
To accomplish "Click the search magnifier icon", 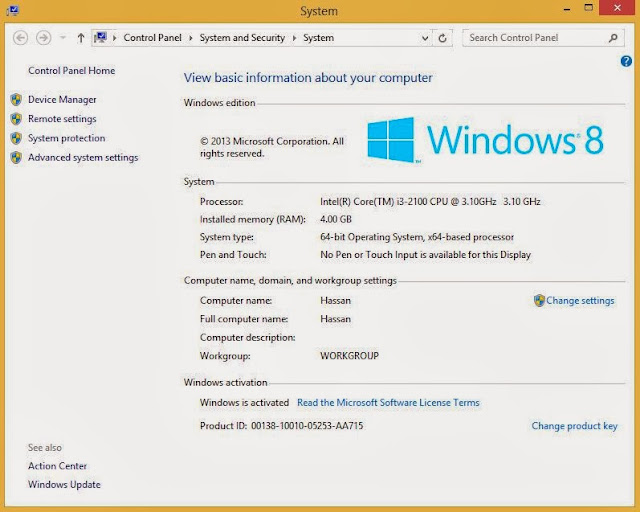I will coord(613,38).
